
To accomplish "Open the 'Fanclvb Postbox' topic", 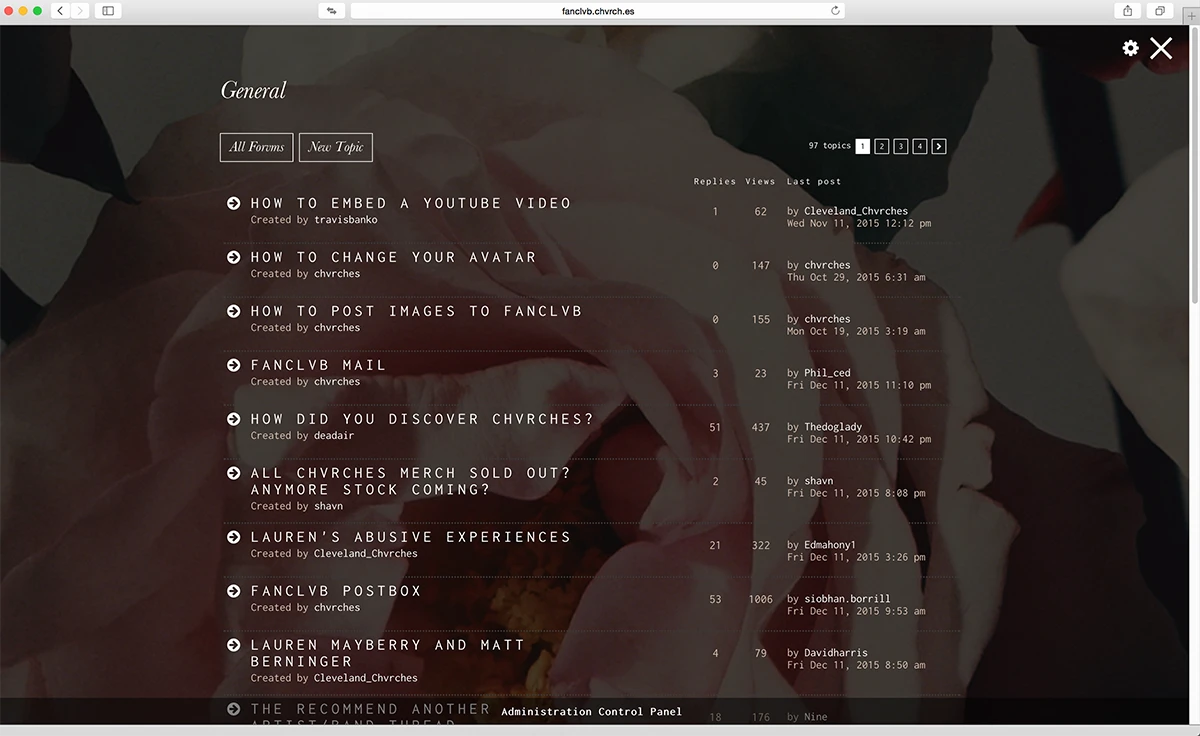I will click(336, 591).
